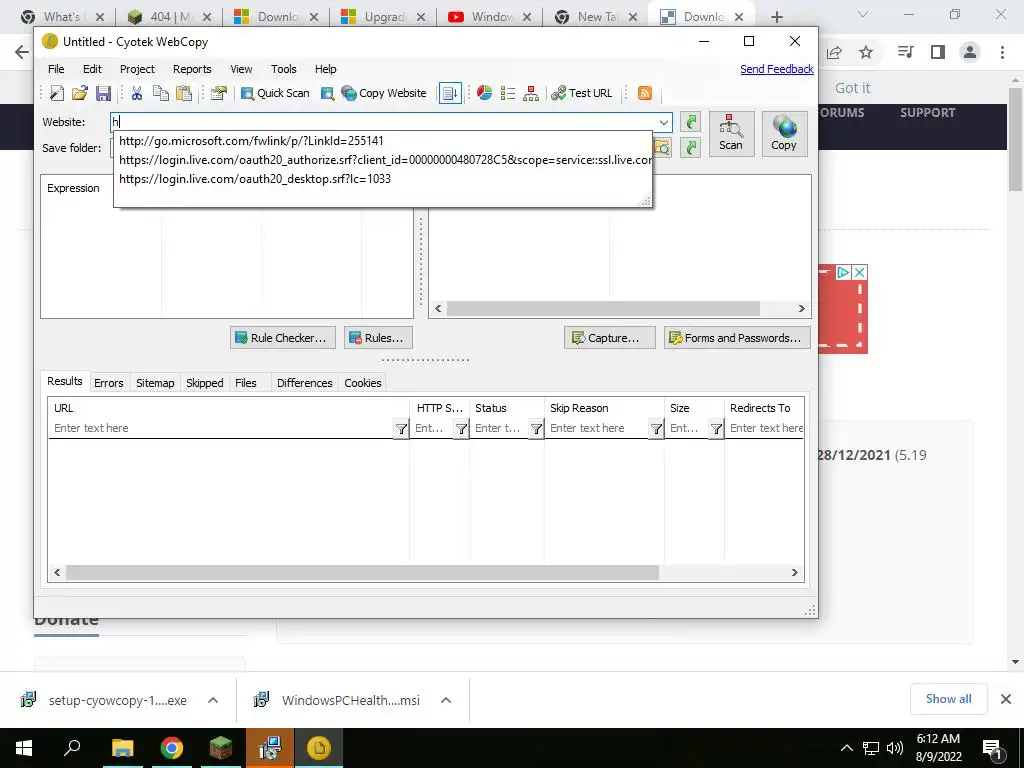Viewport: 1024px width, 768px height.
Task: Toggle the highlighted list view toolbar icon
Action: [x=450, y=93]
